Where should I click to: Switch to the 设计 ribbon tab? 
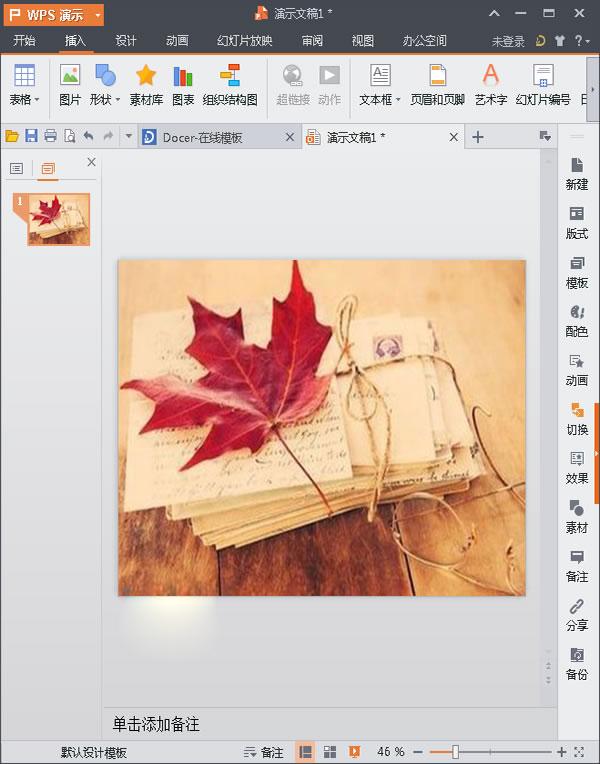point(126,40)
